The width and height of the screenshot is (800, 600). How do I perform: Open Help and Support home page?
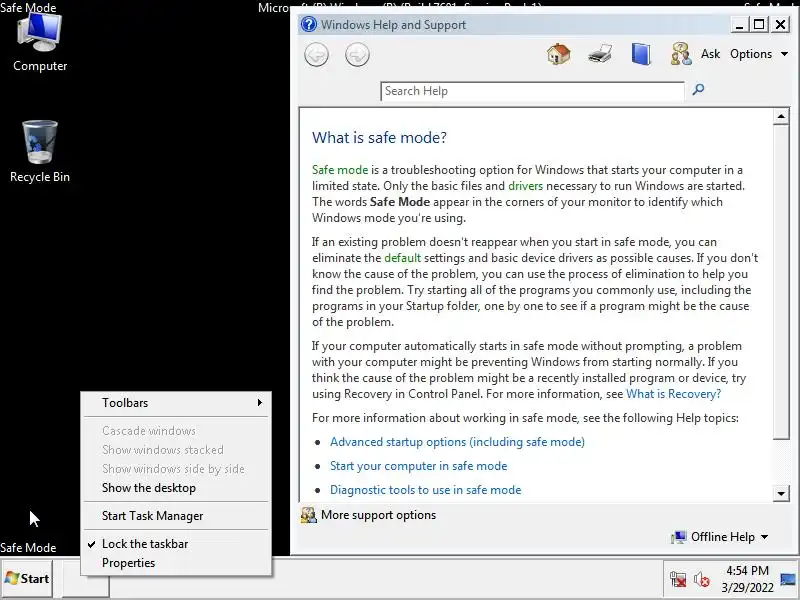click(558, 54)
